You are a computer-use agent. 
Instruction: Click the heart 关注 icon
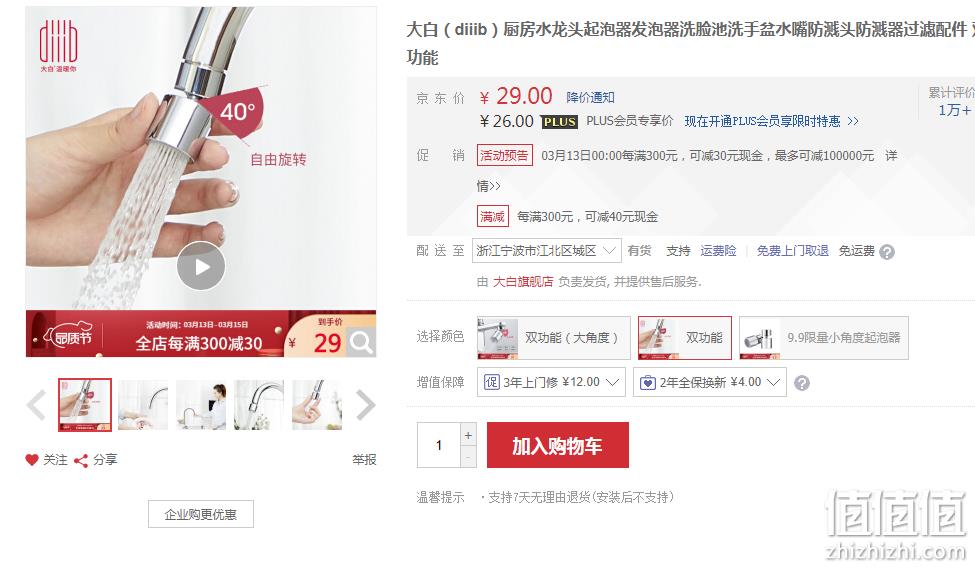tap(32, 460)
